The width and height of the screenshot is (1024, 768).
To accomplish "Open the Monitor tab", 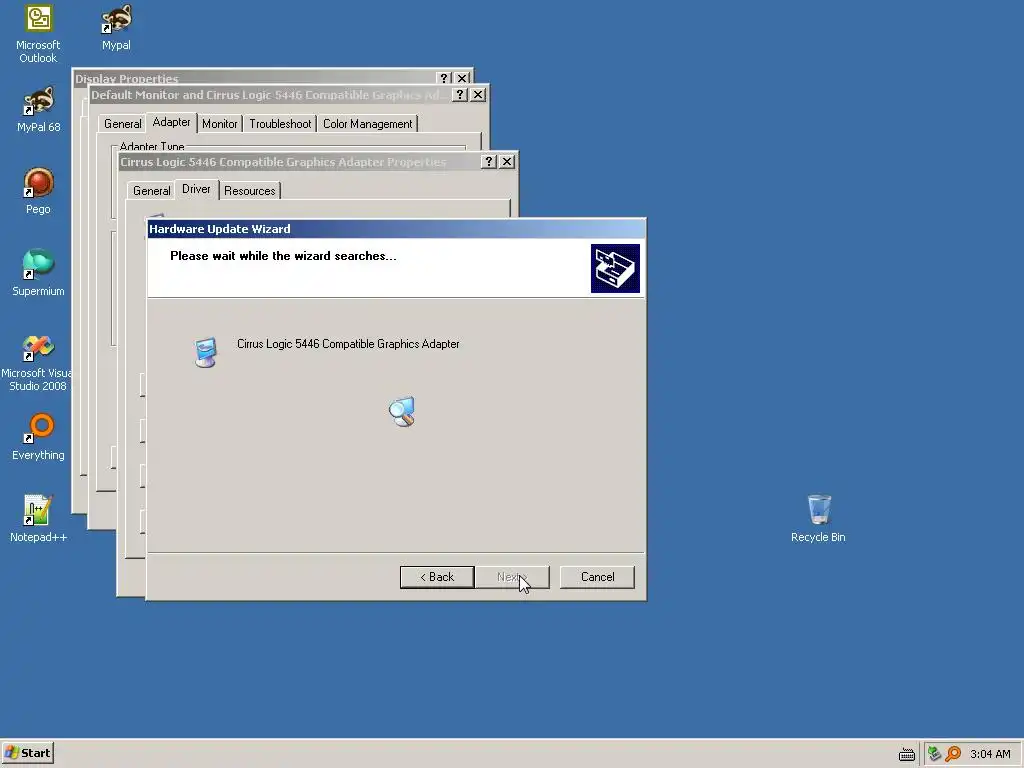I will pyautogui.click(x=219, y=124).
